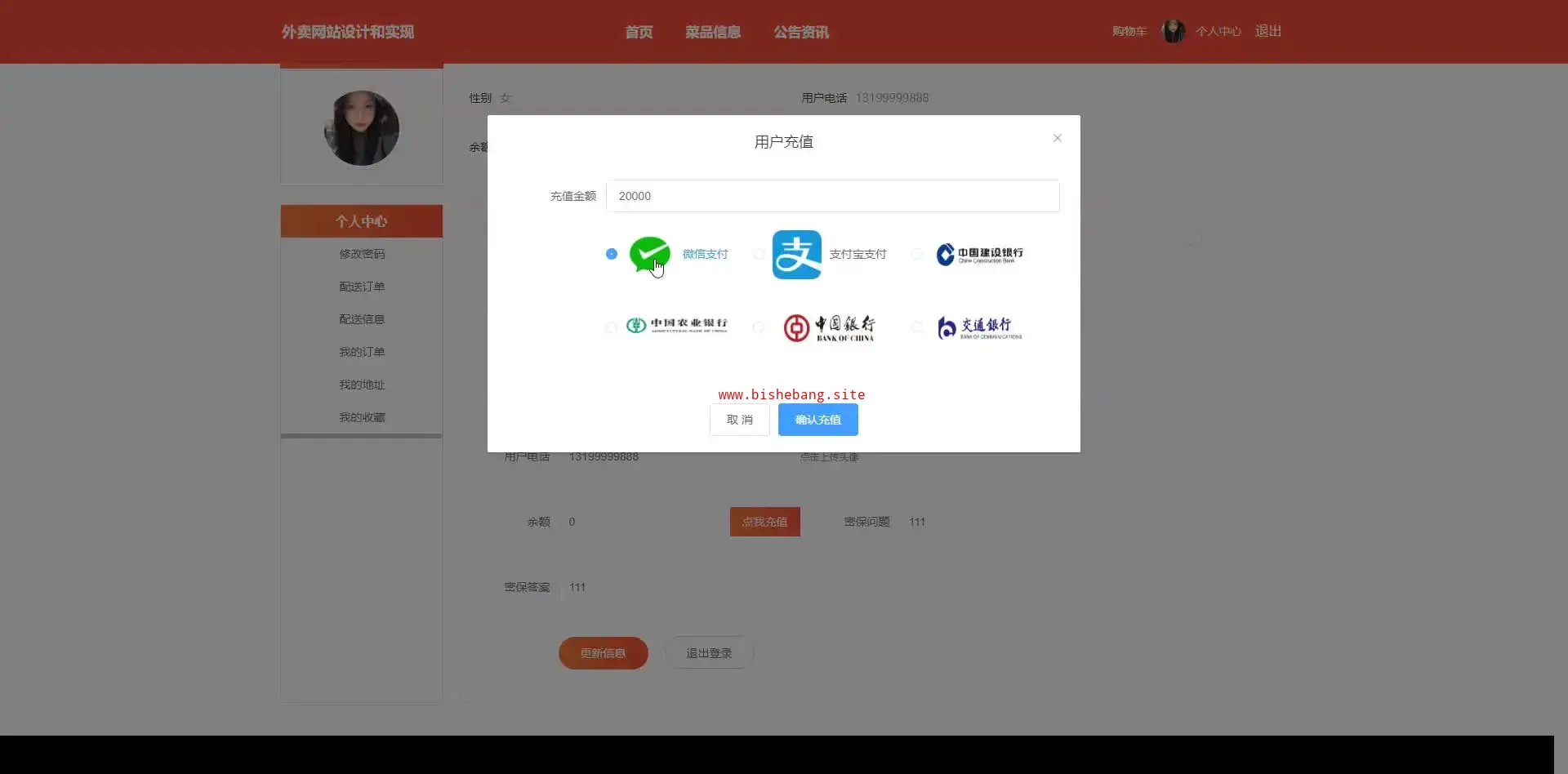Open the 首页 nav item

pos(639,32)
